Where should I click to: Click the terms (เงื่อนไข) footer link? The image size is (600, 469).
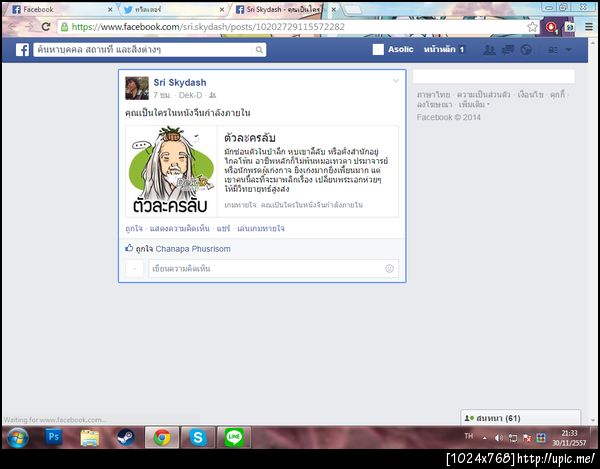(x=530, y=94)
